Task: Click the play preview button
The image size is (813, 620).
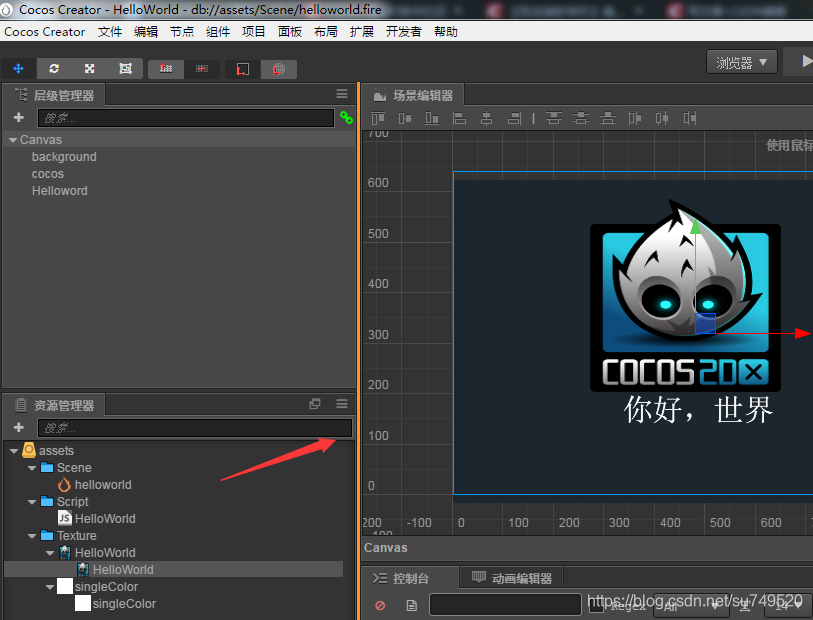Action: pos(804,61)
